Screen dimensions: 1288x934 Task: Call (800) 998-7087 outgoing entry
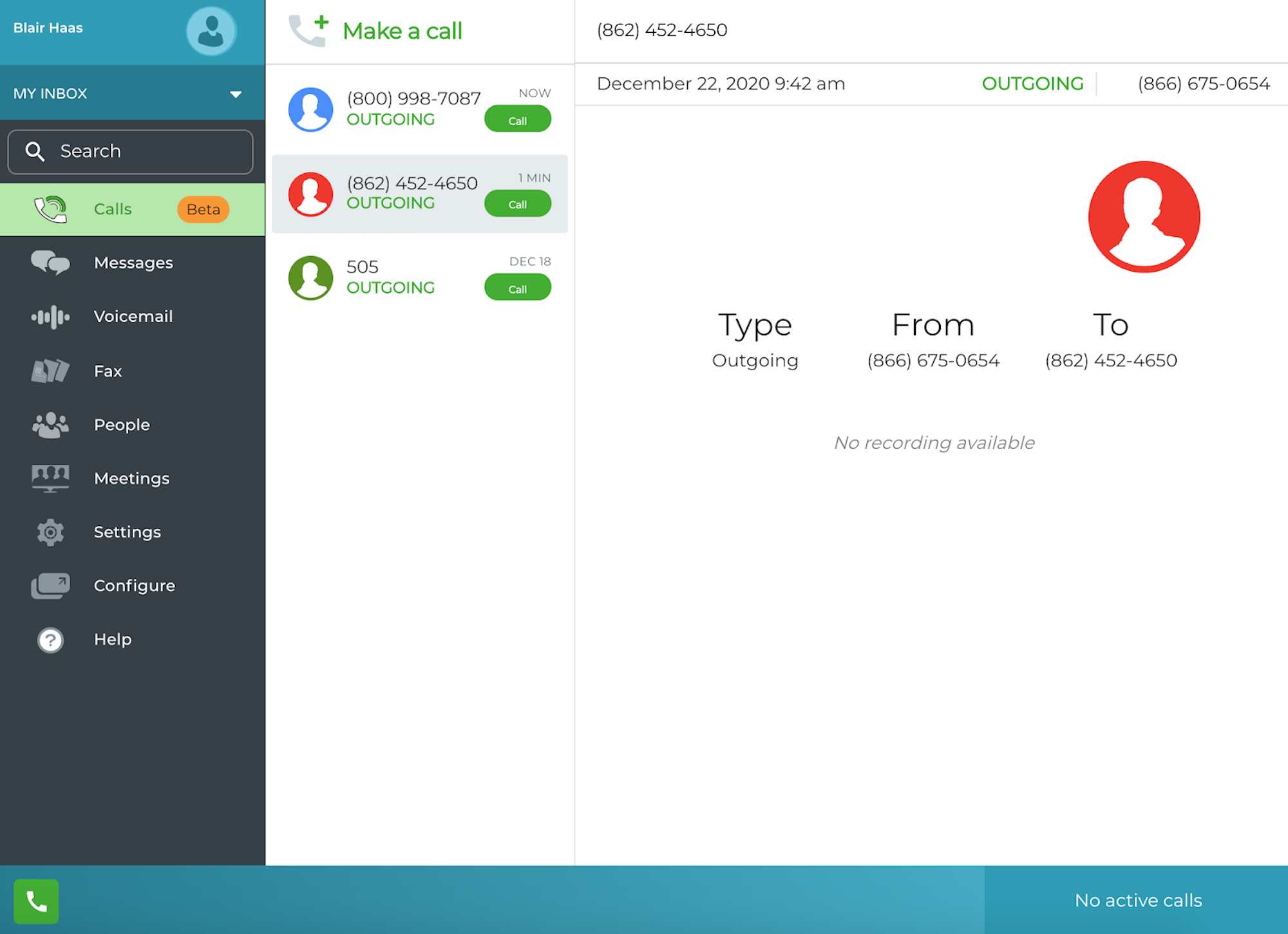click(x=421, y=109)
